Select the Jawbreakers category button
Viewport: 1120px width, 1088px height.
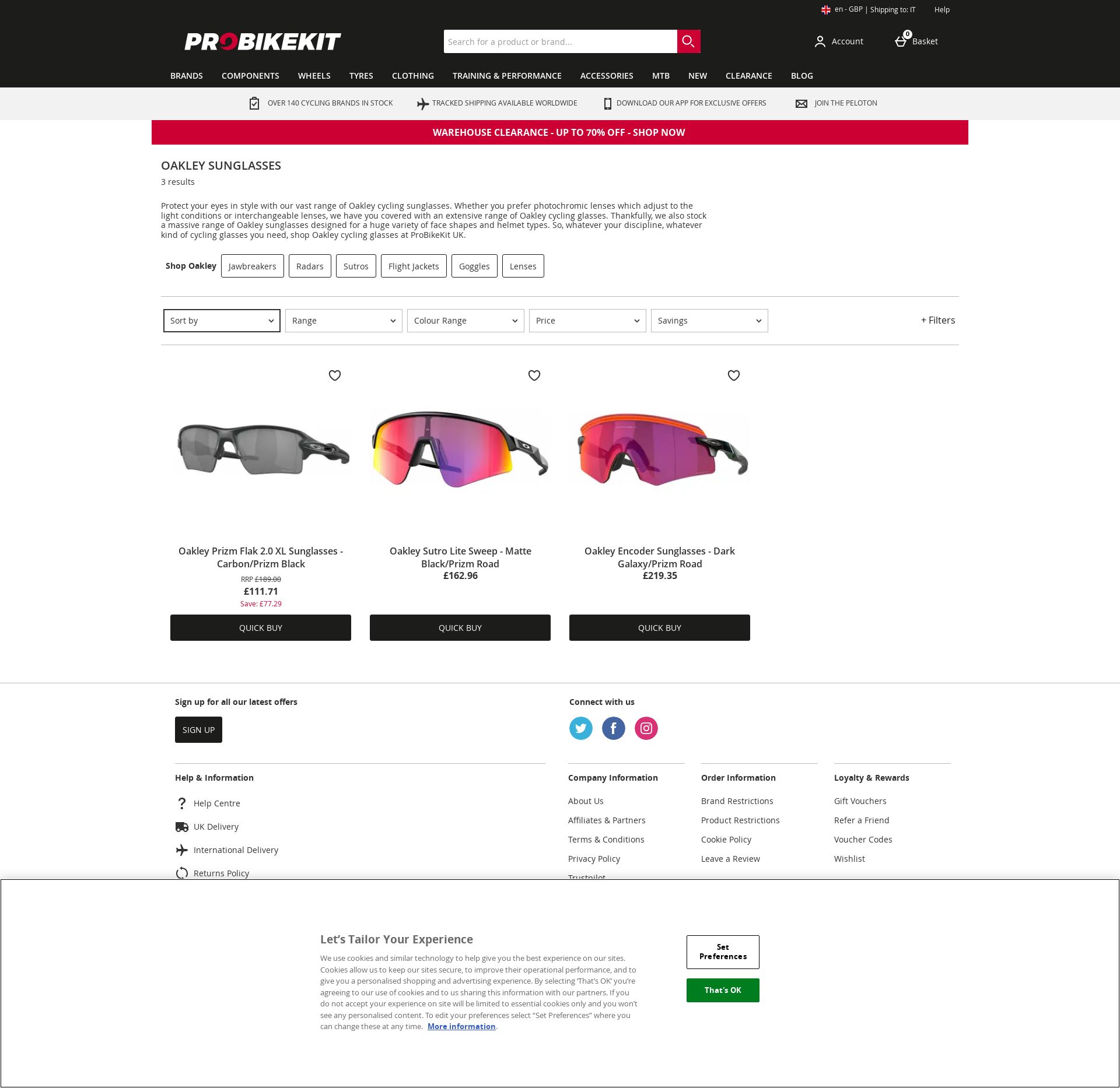click(253, 266)
